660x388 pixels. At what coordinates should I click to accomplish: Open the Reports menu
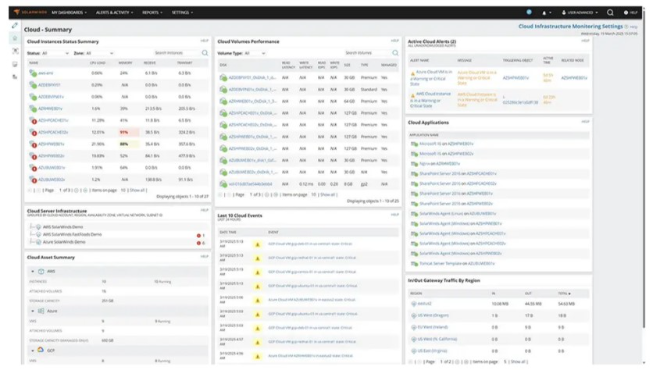[152, 13]
